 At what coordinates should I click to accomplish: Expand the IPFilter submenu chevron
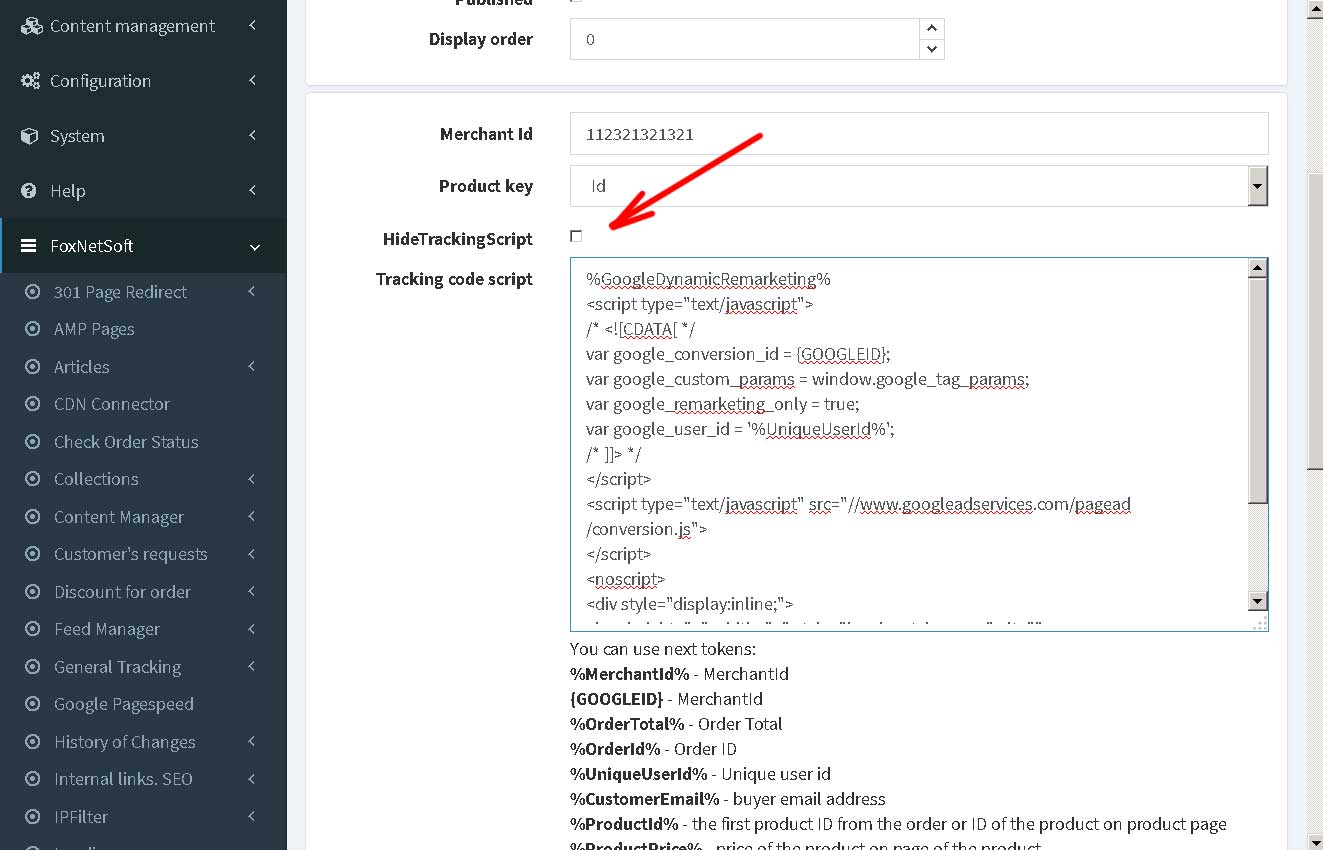click(252, 816)
